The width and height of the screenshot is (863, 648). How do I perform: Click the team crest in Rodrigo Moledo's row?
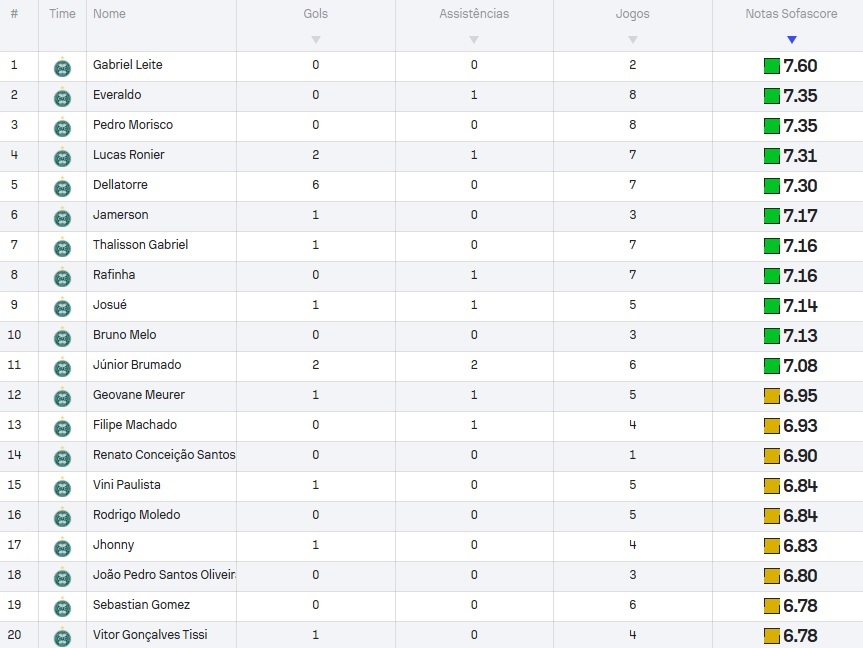point(62,517)
